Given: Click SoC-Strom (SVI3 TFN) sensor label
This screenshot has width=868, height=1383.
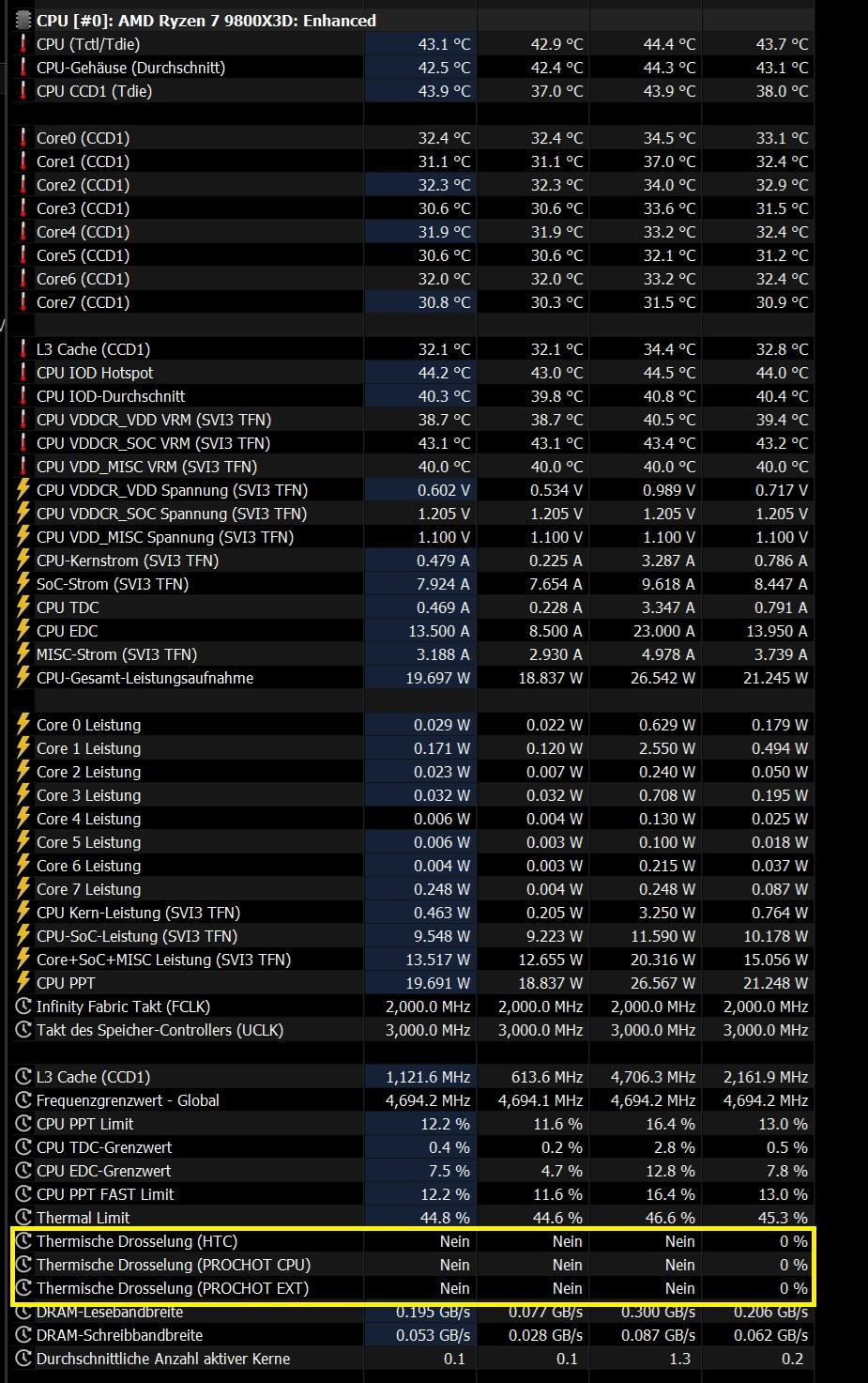Looking at the screenshot, I should coord(113,584).
